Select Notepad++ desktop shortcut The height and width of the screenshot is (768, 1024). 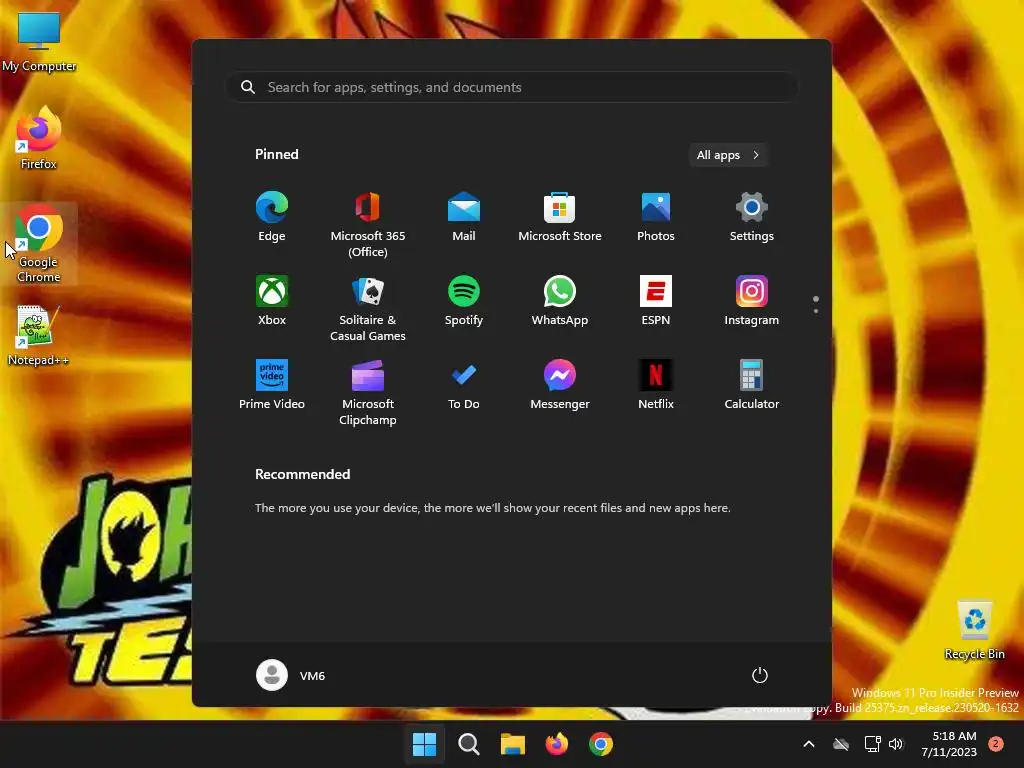tap(39, 335)
